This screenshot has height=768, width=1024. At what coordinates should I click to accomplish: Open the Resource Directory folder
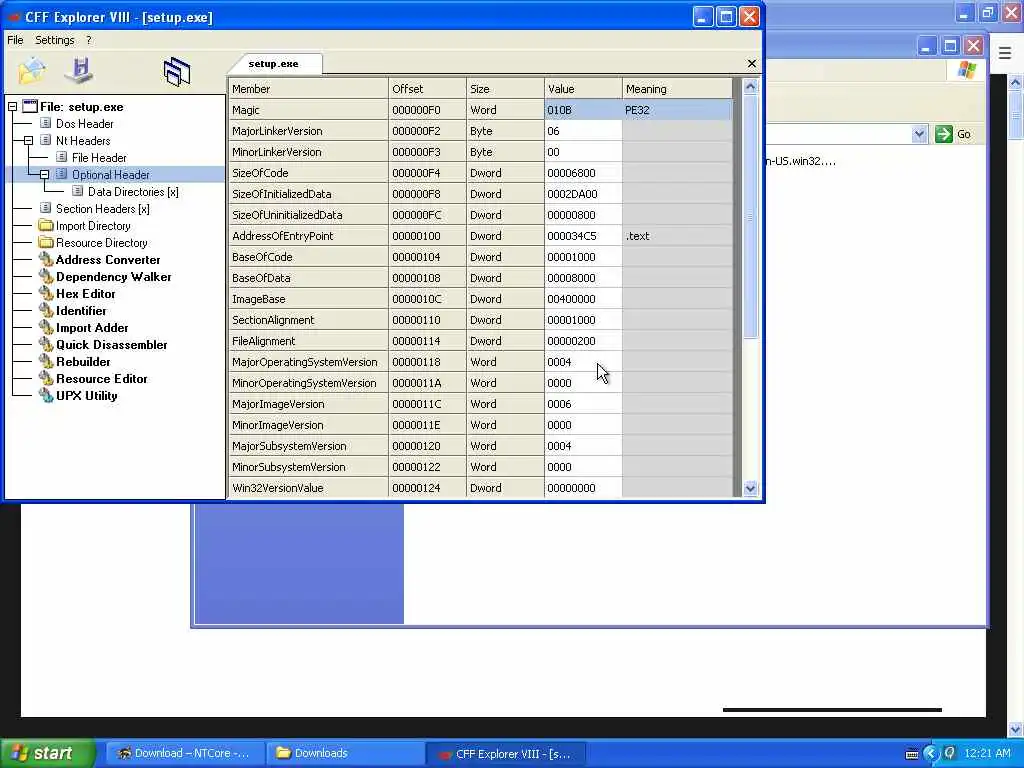(x=101, y=243)
